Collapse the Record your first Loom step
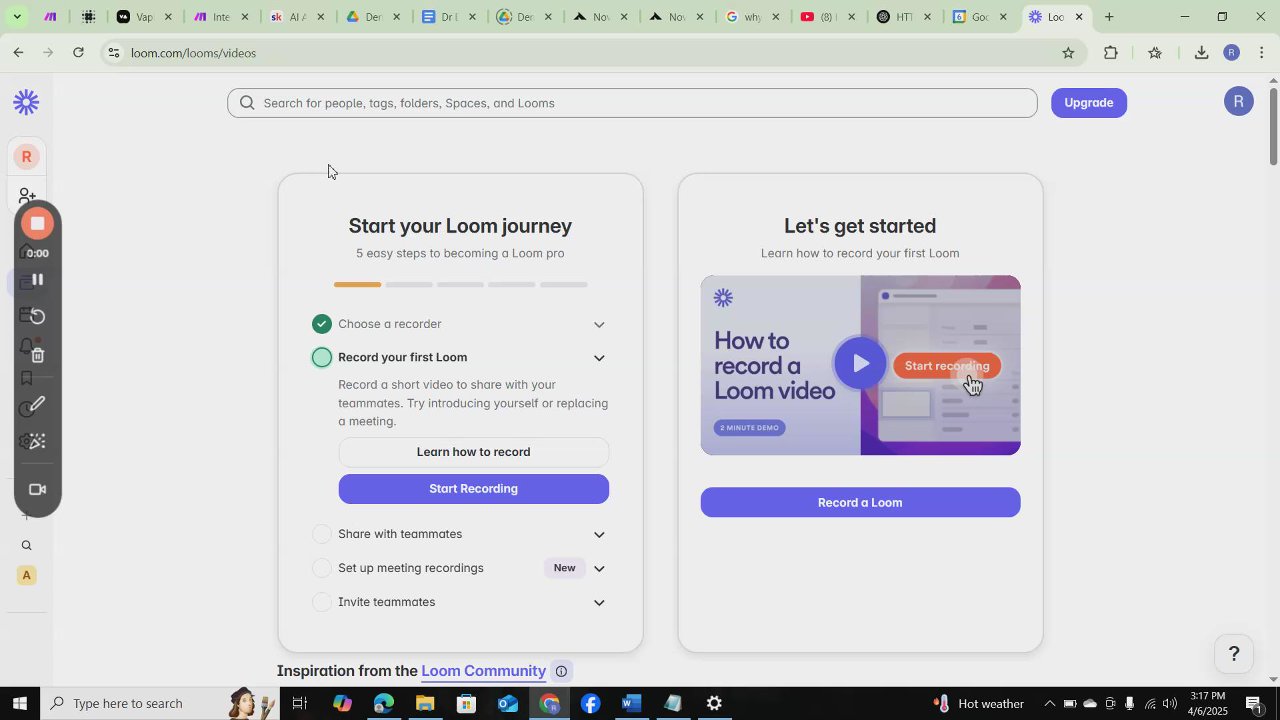Screen dimensions: 1280x720 click(599, 358)
